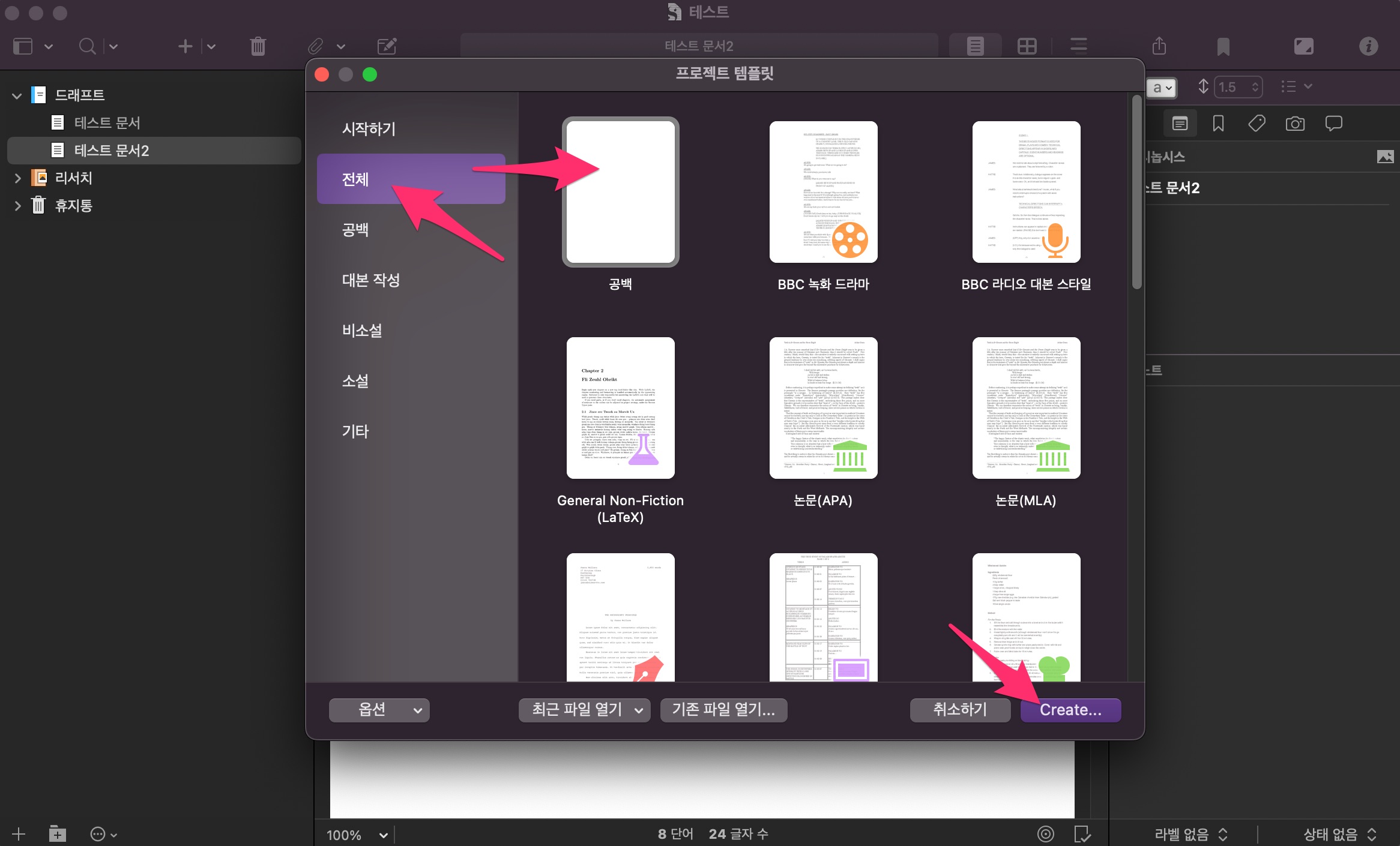Switch to outliner view mode
This screenshot has width=1400, height=846.
coord(1079,46)
